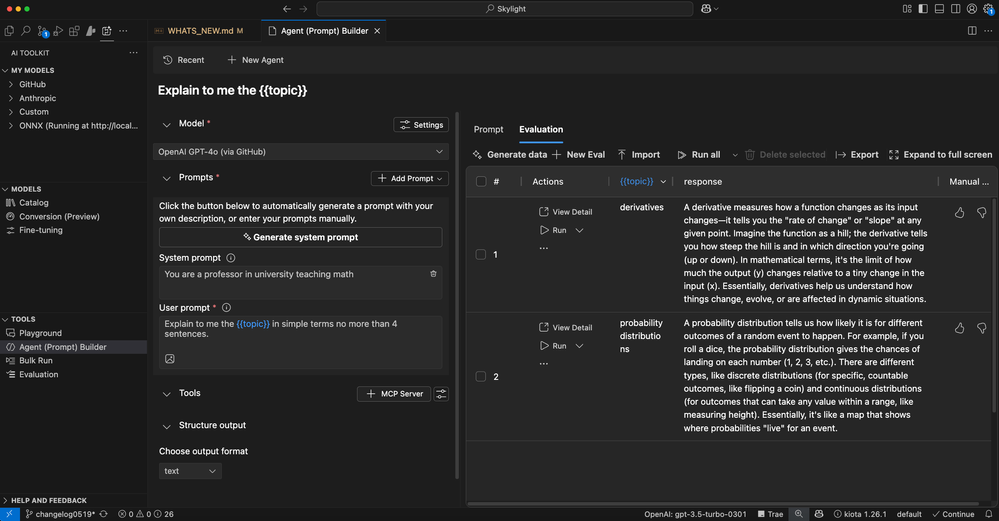Thumbs up the derivatives response

click(959, 213)
